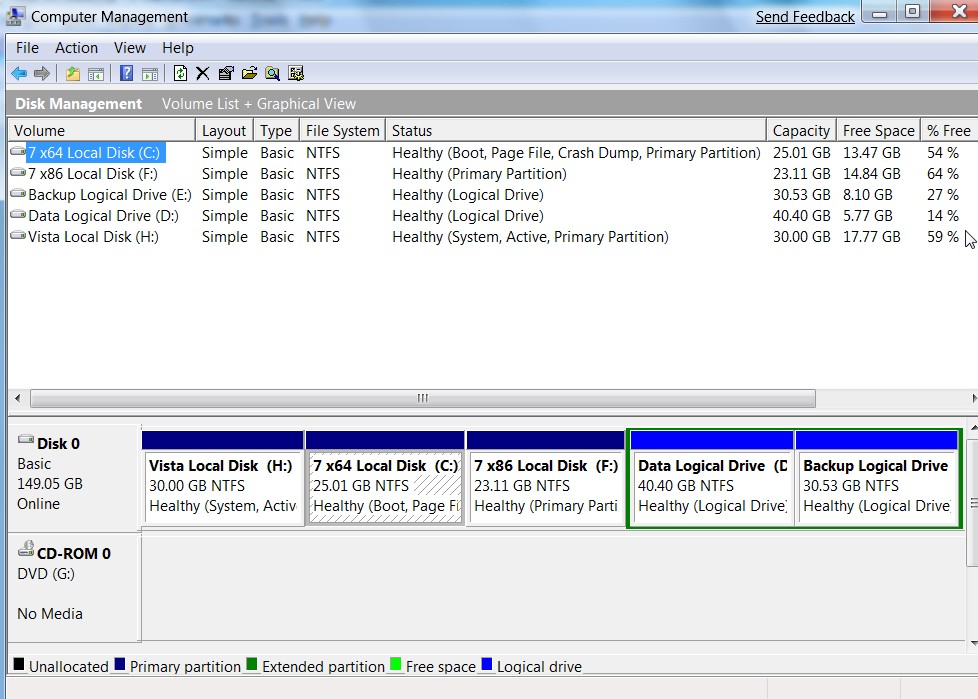Click the green Extended partition legend swatch
Viewport: 978px width, 699px height.
(252, 663)
